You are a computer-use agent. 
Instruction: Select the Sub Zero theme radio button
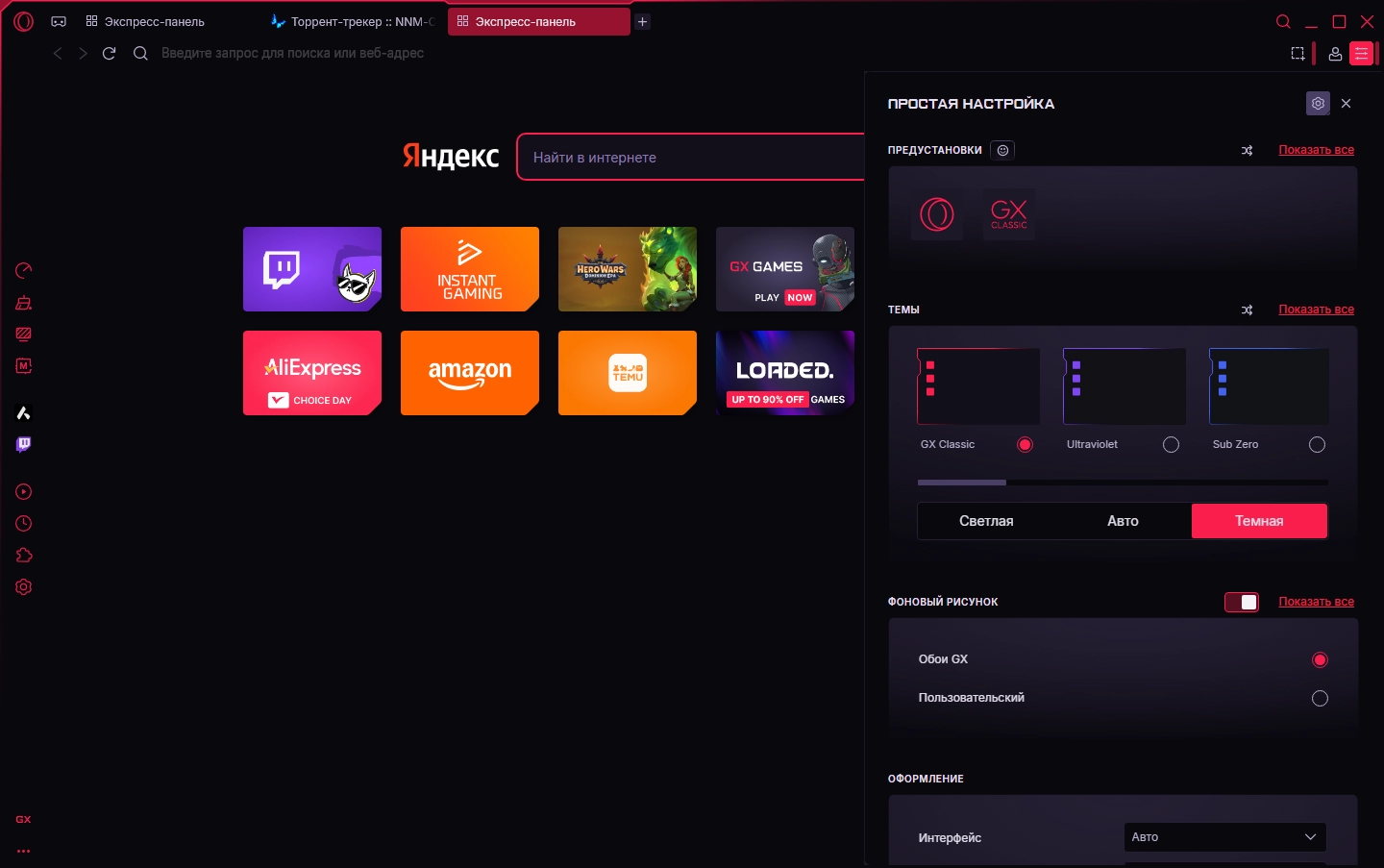1317,444
